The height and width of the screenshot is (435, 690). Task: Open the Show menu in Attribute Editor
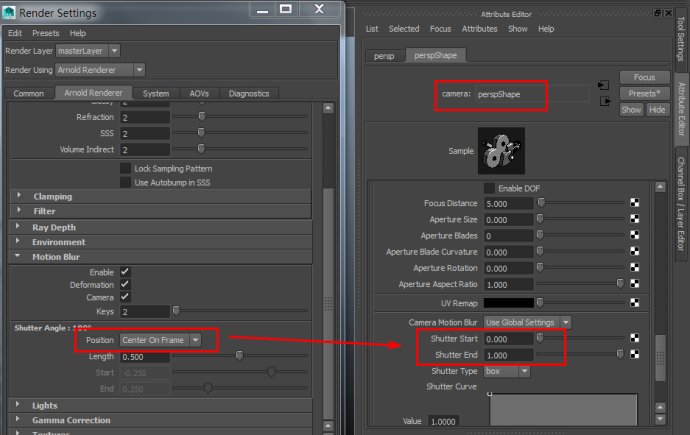518,29
